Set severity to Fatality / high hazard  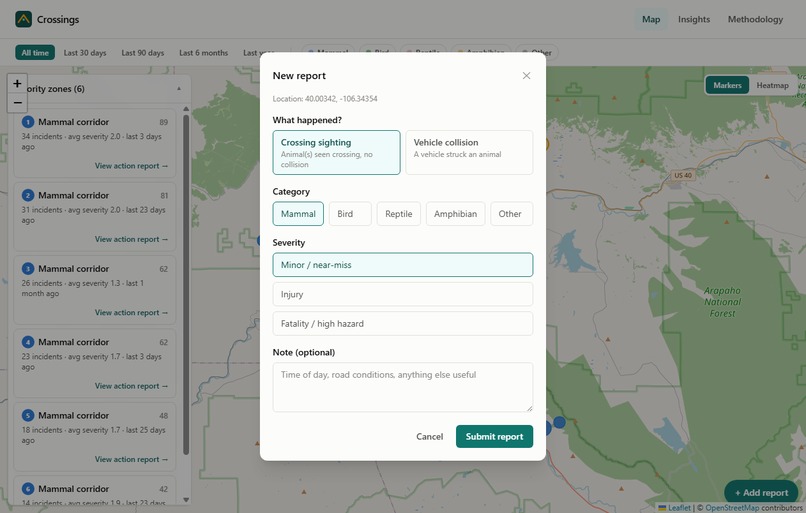[x=402, y=323]
